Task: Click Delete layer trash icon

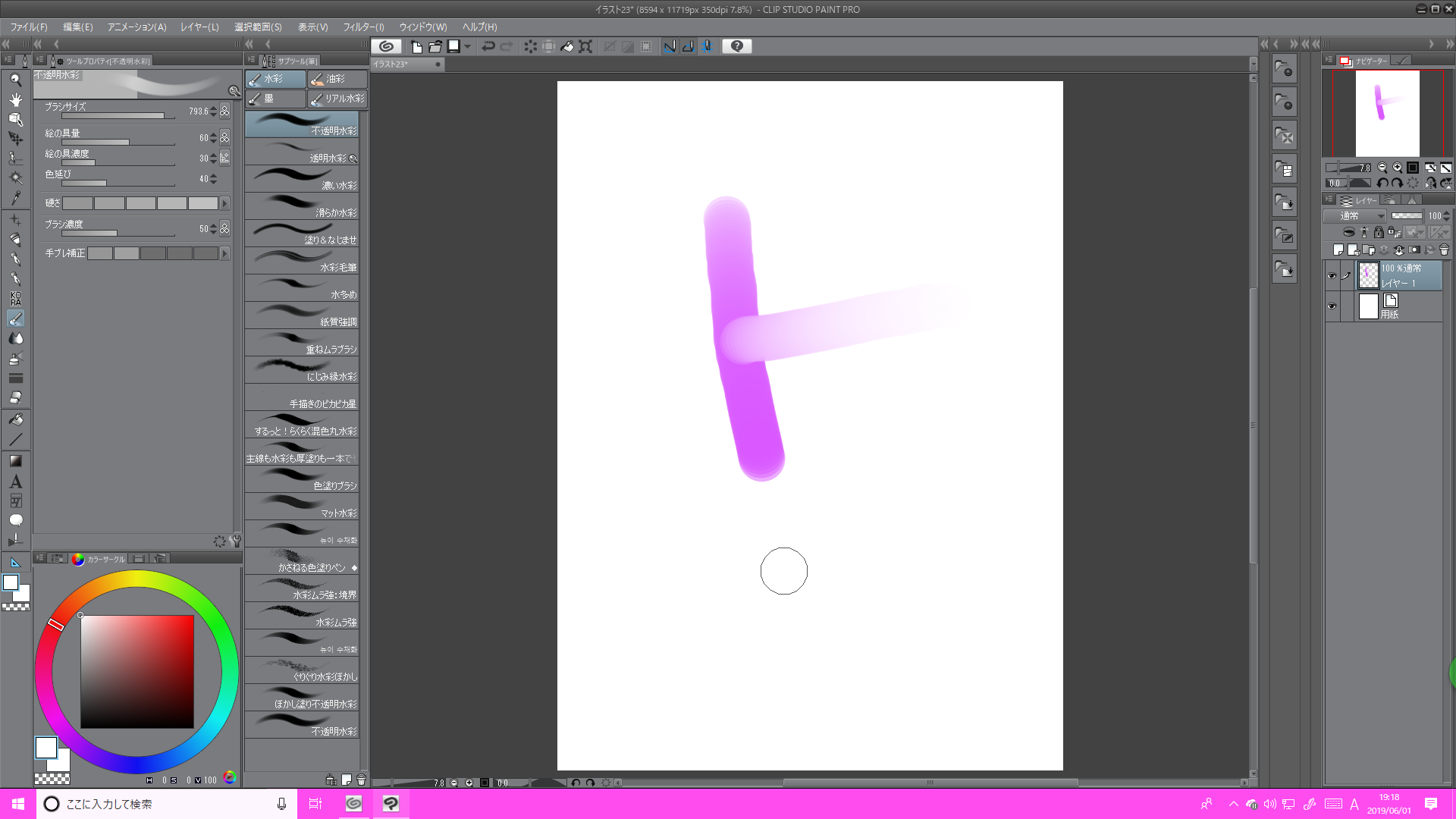Action: (x=1444, y=249)
